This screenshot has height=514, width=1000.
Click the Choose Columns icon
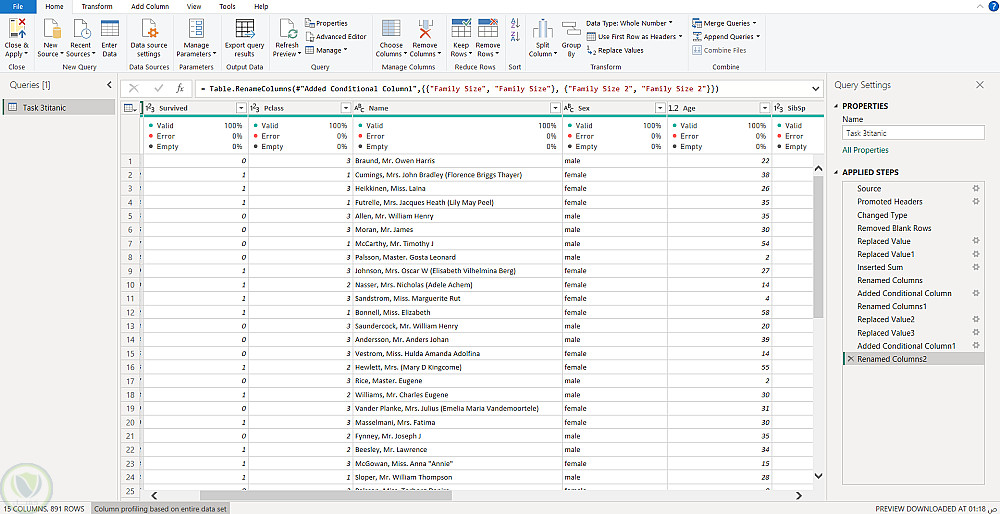pyautogui.click(x=391, y=30)
